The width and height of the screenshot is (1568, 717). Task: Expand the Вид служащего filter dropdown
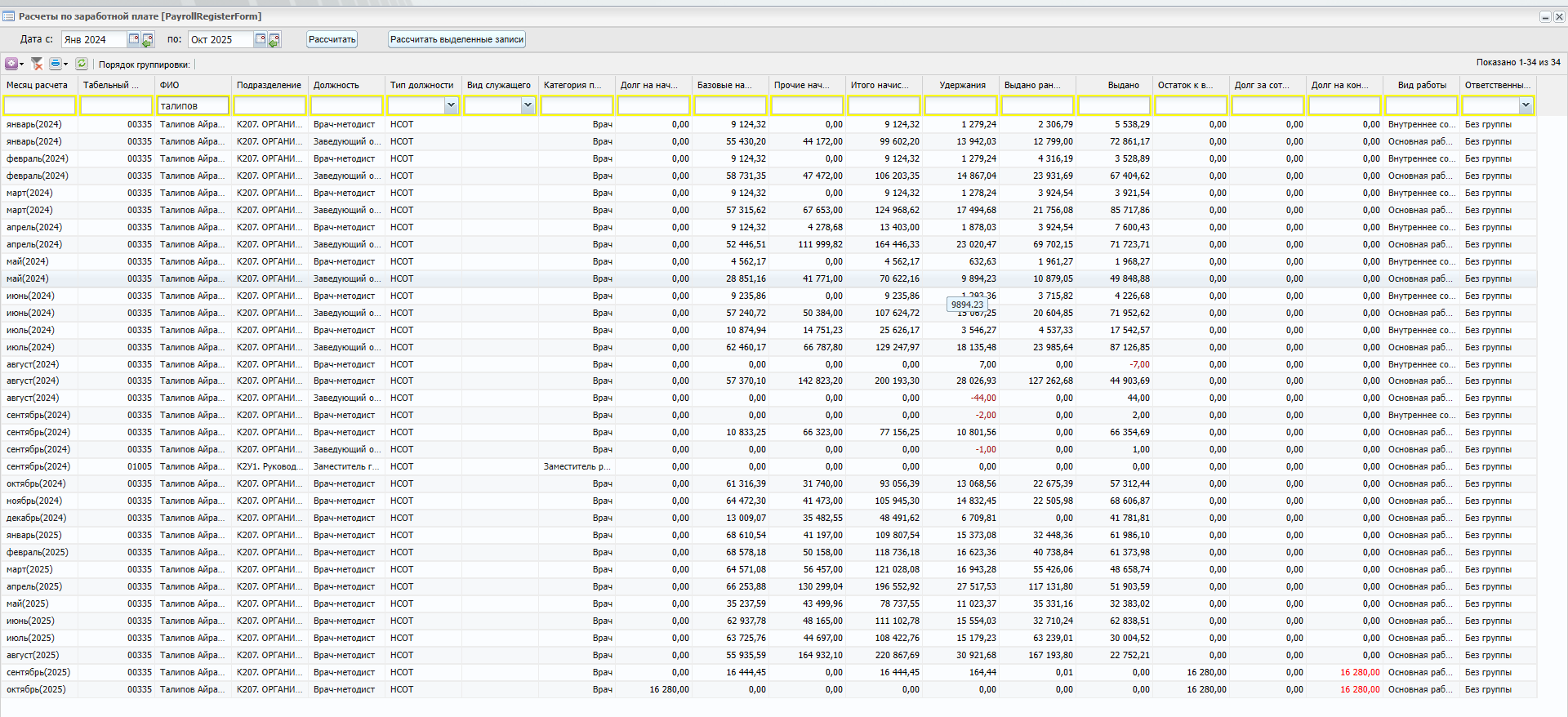tap(528, 105)
